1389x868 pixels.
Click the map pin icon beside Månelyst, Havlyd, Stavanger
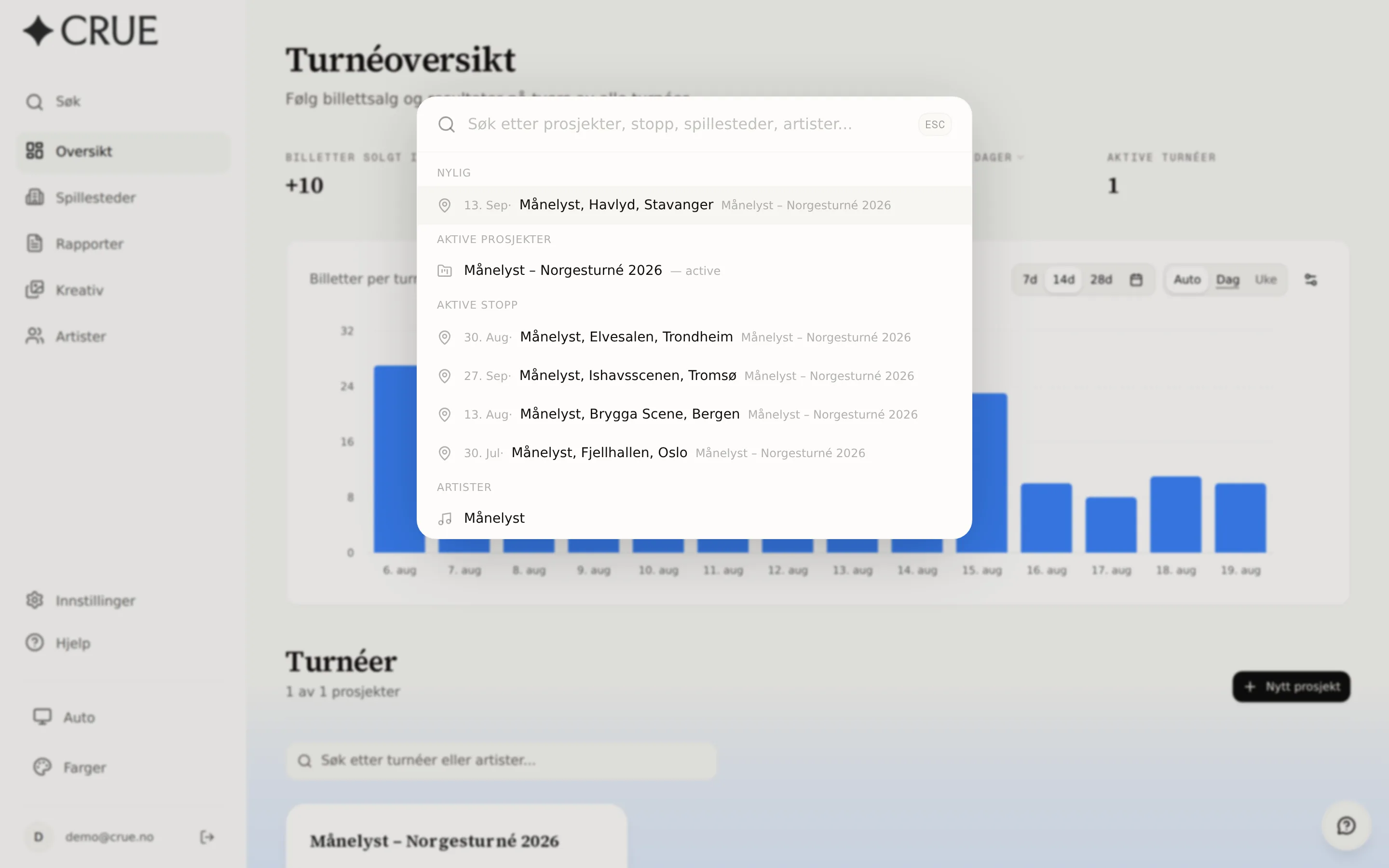[444, 205]
